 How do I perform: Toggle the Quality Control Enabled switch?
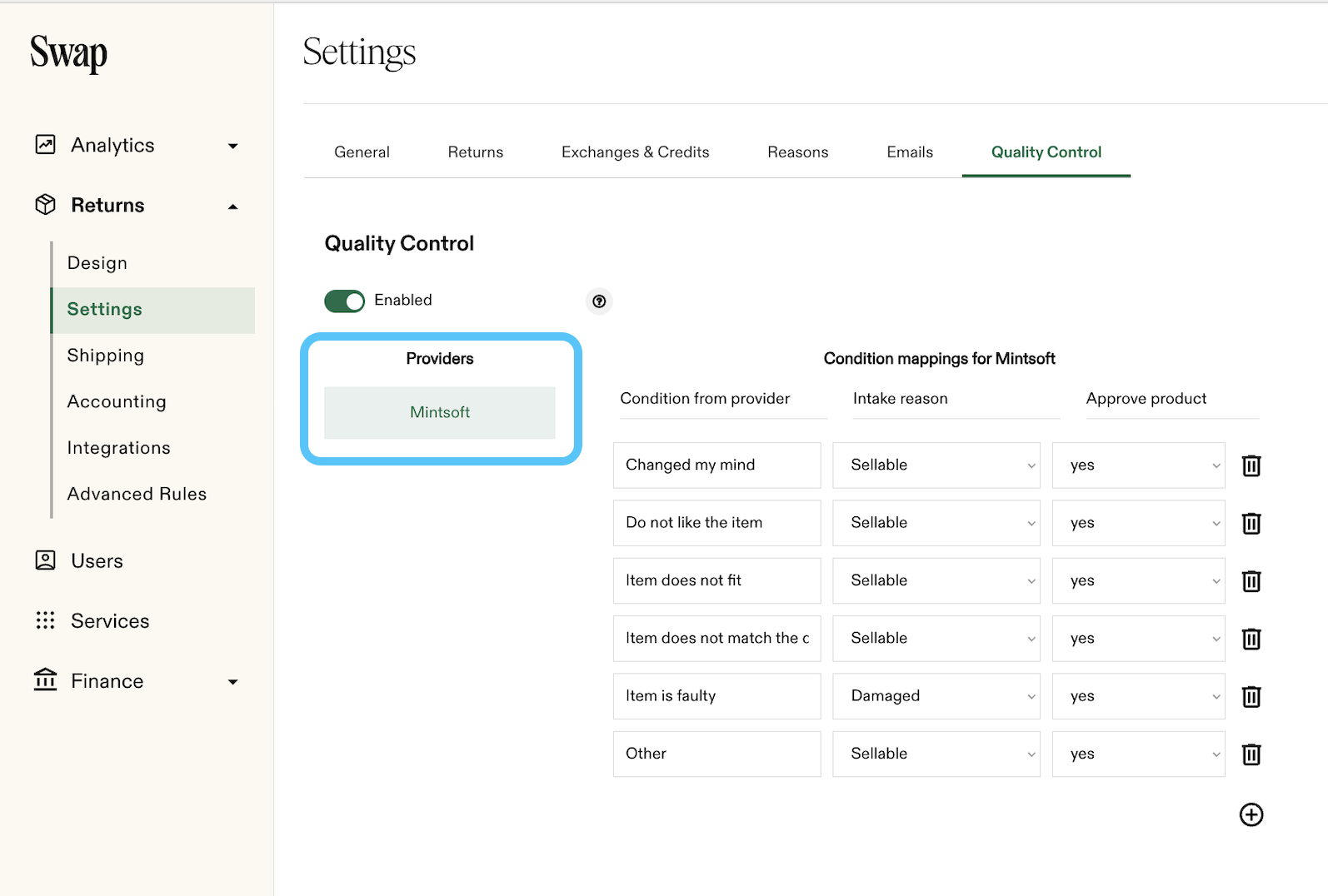point(345,301)
